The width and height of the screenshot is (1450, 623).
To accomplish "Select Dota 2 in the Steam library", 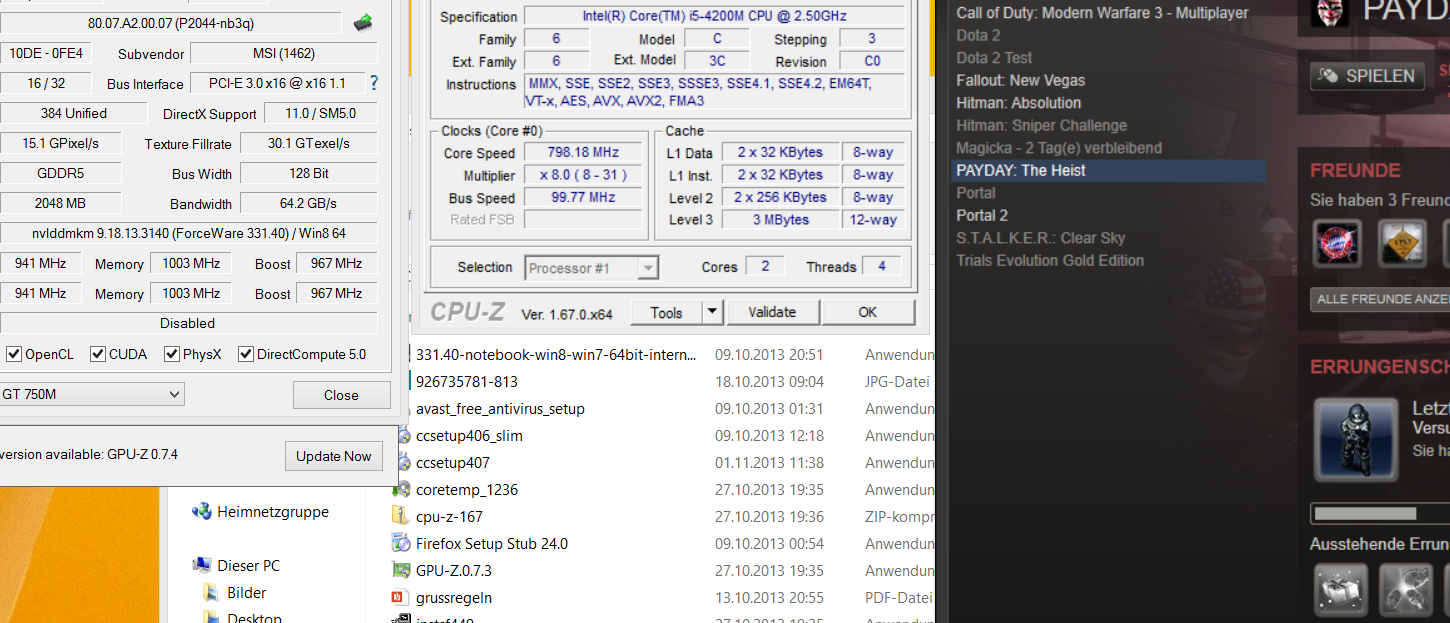I will 978,35.
